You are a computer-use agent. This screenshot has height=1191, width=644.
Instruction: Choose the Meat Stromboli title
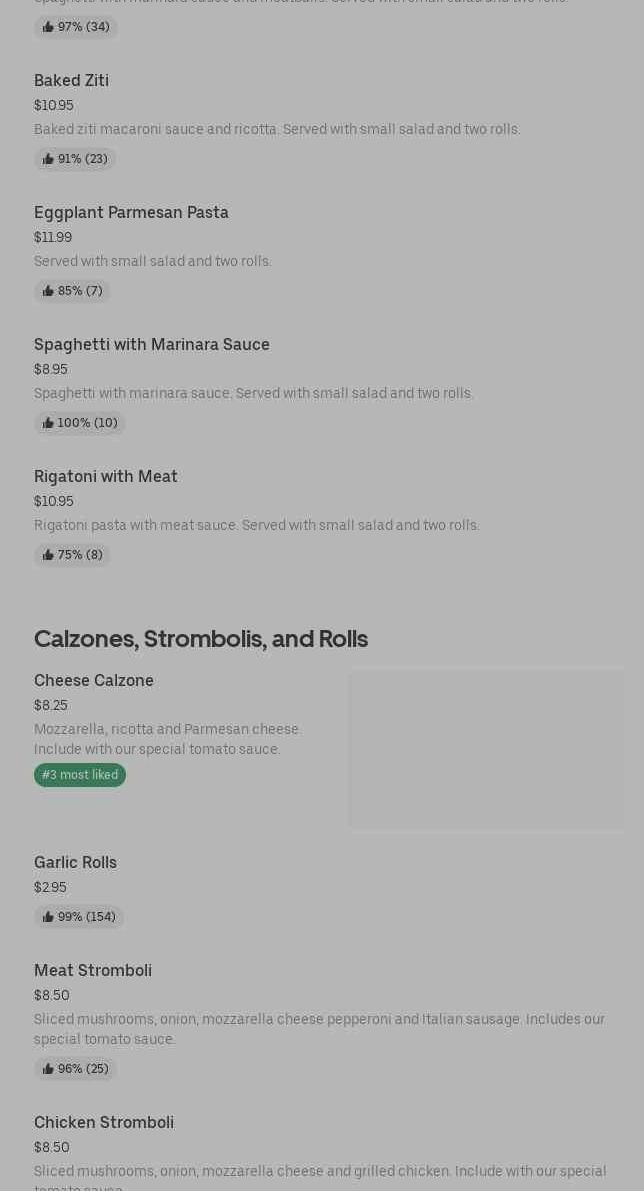pos(93,970)
